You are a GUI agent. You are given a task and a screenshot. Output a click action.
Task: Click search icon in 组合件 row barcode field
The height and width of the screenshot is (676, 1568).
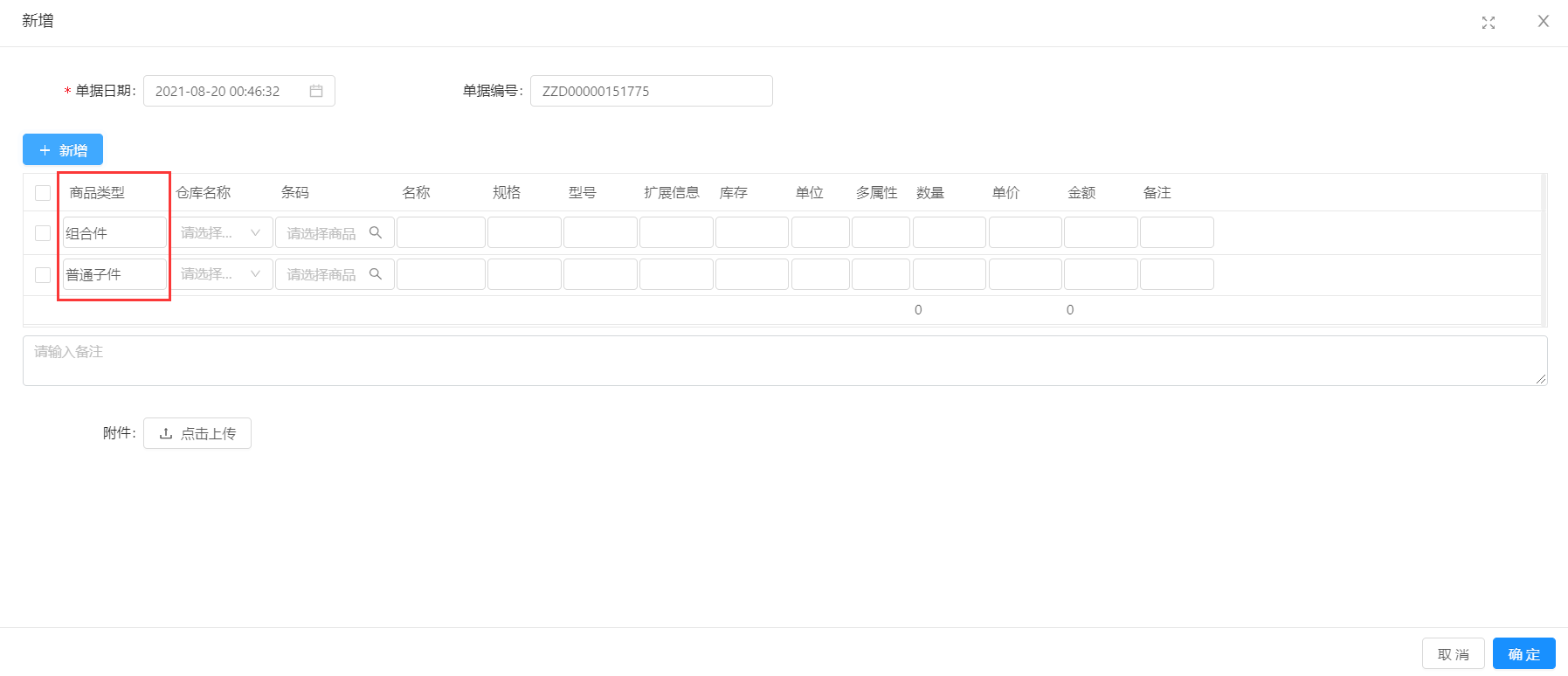(376, 232)
